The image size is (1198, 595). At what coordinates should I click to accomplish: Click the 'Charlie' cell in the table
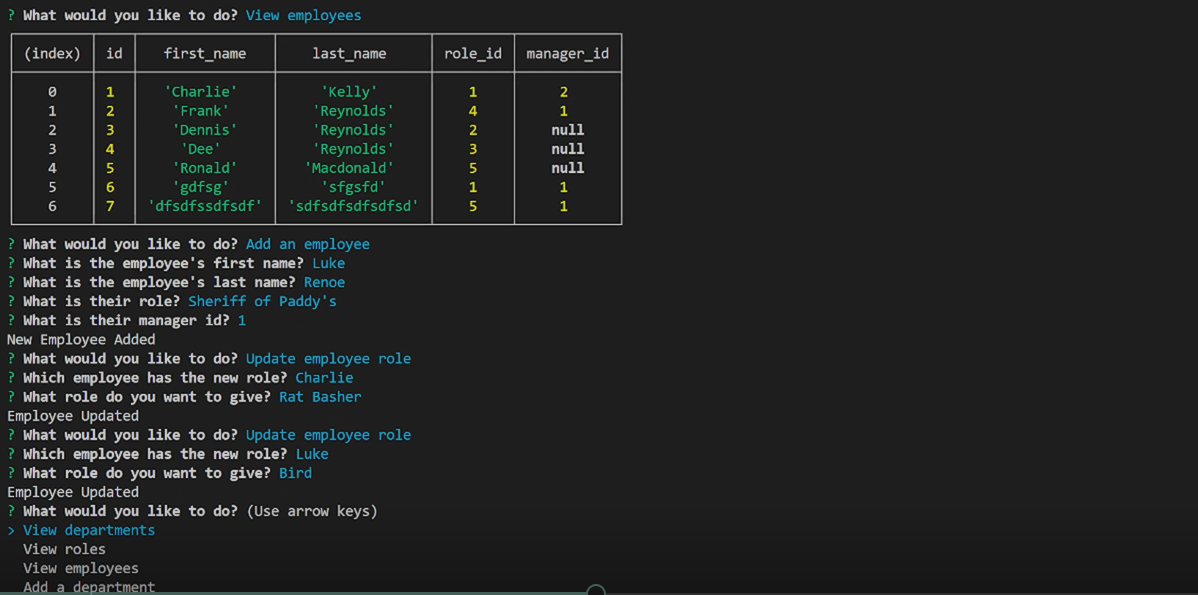[x=201, y=92]
